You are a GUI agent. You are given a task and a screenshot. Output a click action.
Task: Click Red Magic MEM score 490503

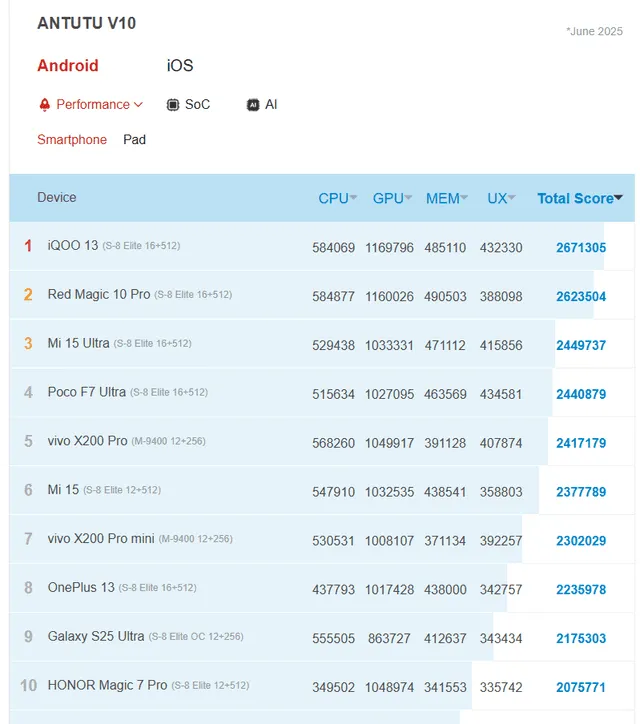pyautogui.click(x=445, y=296)
